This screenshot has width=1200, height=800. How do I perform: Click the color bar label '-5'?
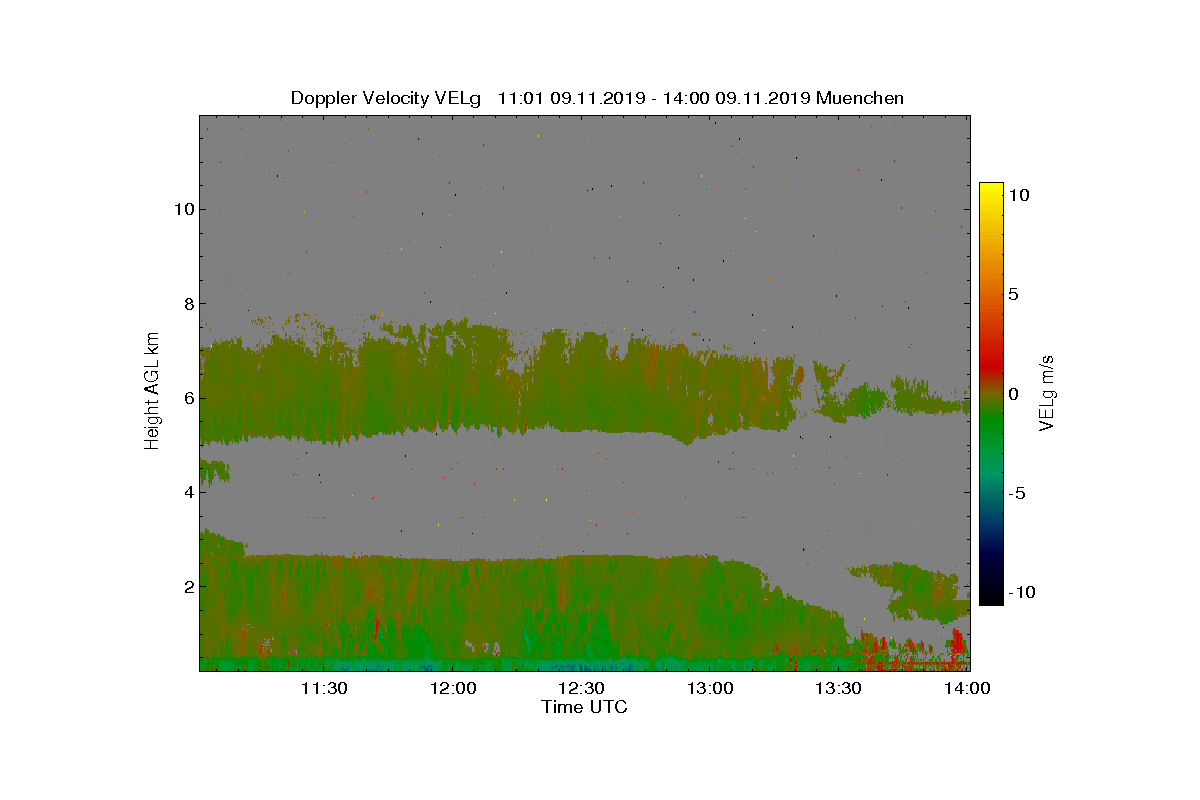point(1016,493)
